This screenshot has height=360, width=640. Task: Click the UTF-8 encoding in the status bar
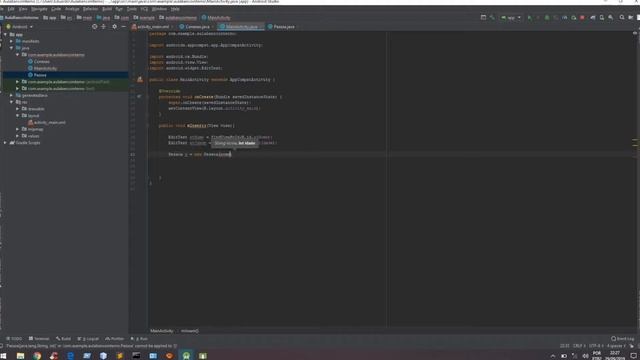click(596, 346)
